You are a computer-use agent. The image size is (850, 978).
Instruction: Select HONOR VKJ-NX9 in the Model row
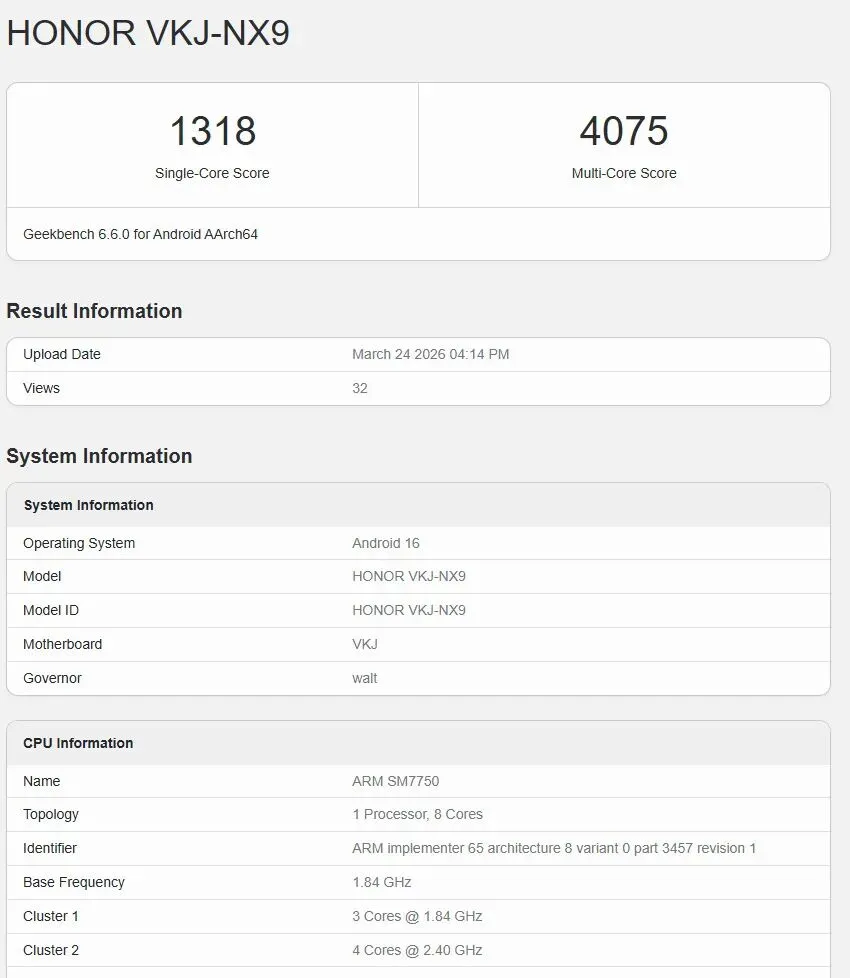408,576
